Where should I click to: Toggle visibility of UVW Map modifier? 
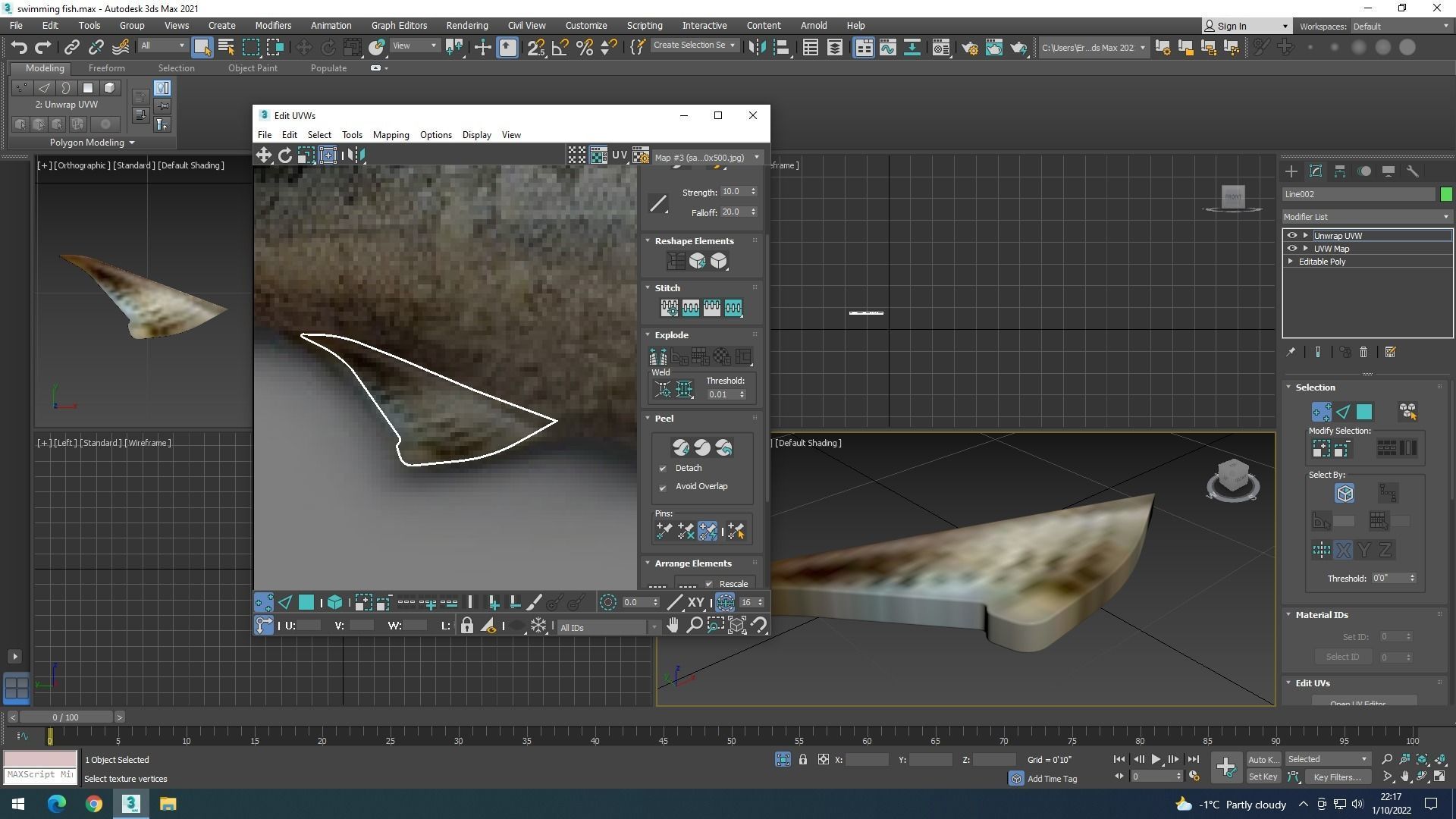coord(1292,249)
